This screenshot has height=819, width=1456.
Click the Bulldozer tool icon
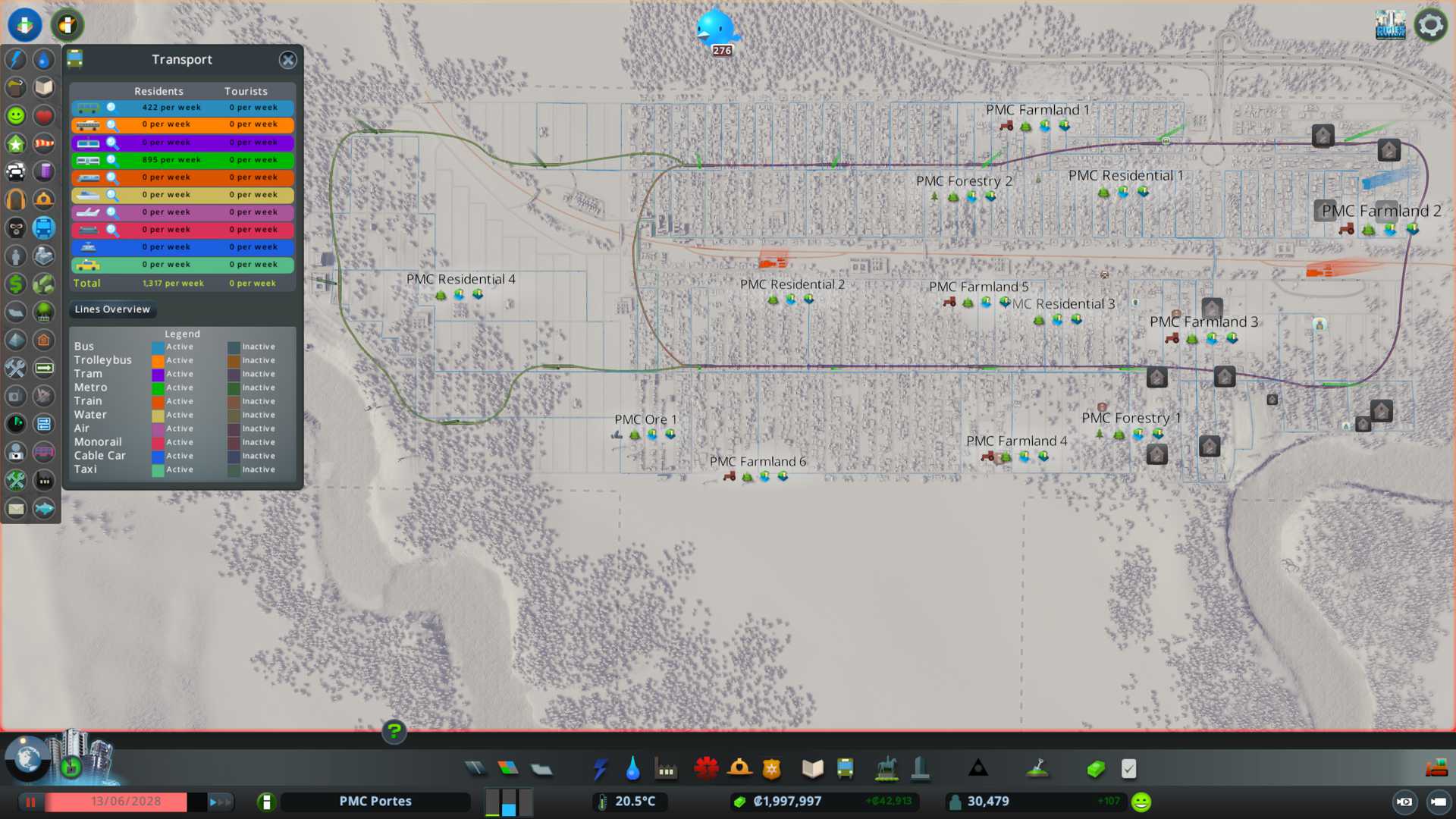[1436, 769]
